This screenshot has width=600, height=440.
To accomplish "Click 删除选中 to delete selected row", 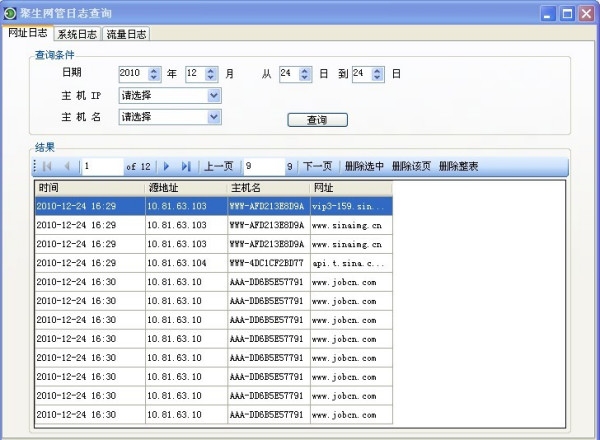I will pos(364,166).
